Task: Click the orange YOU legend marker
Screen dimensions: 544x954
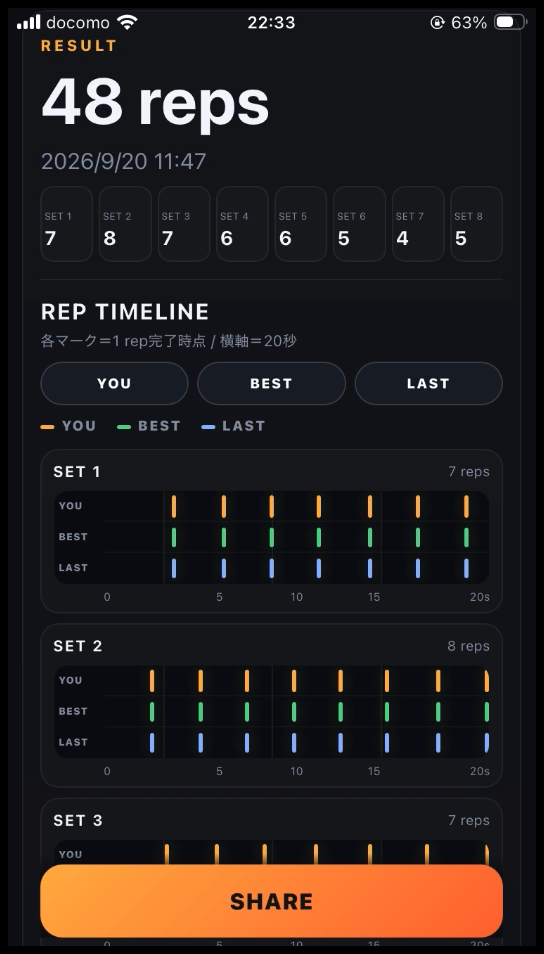Action: (47, 427)
